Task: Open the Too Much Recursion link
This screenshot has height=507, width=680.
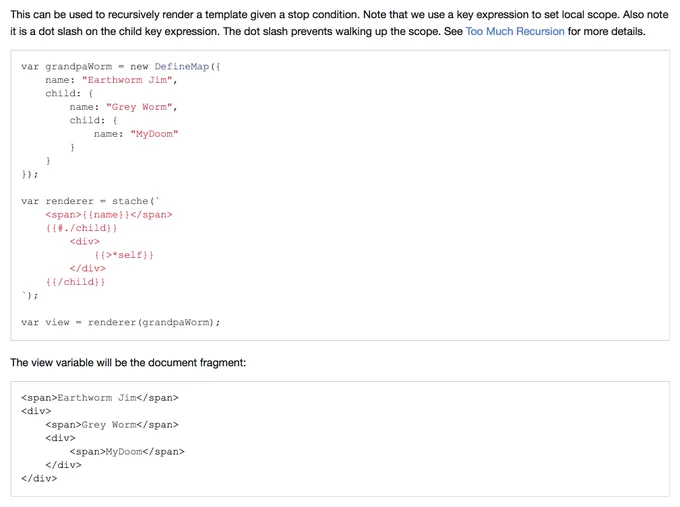Action: click(x=515, y=31)
